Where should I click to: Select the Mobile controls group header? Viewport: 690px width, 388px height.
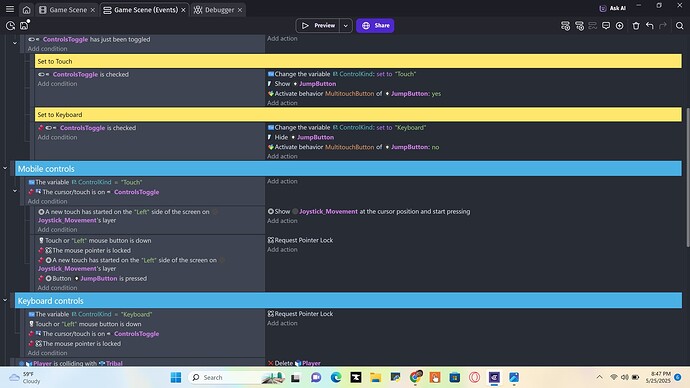coord(349,168)
